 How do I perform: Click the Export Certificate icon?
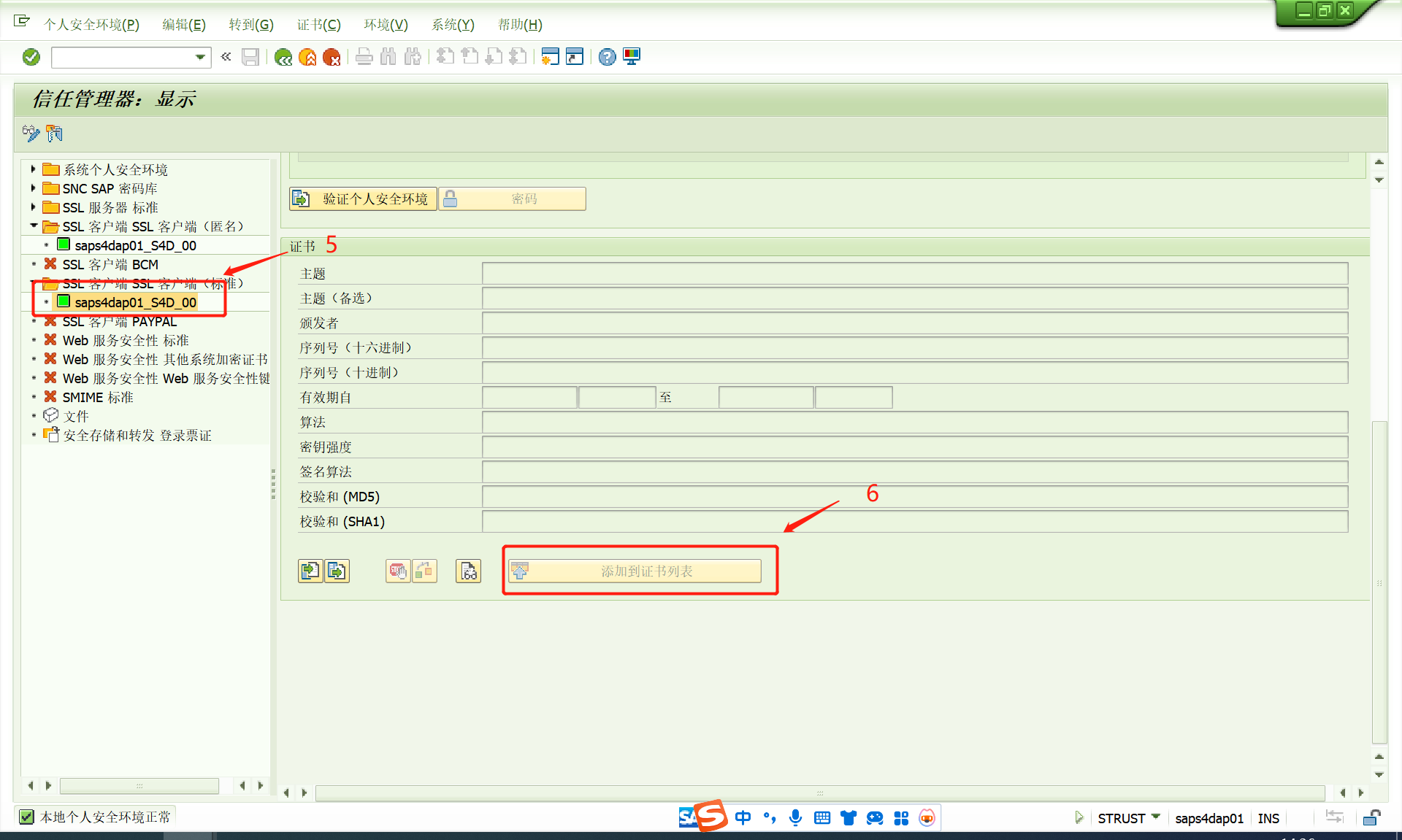(x=337, y=571)
